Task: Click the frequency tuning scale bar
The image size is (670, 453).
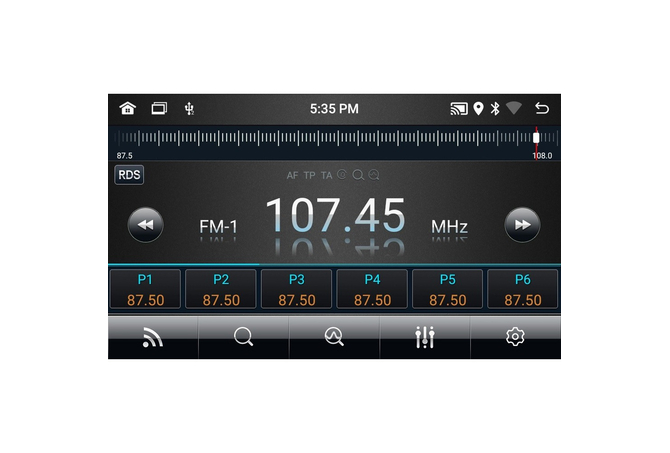Action: (334, 138)
